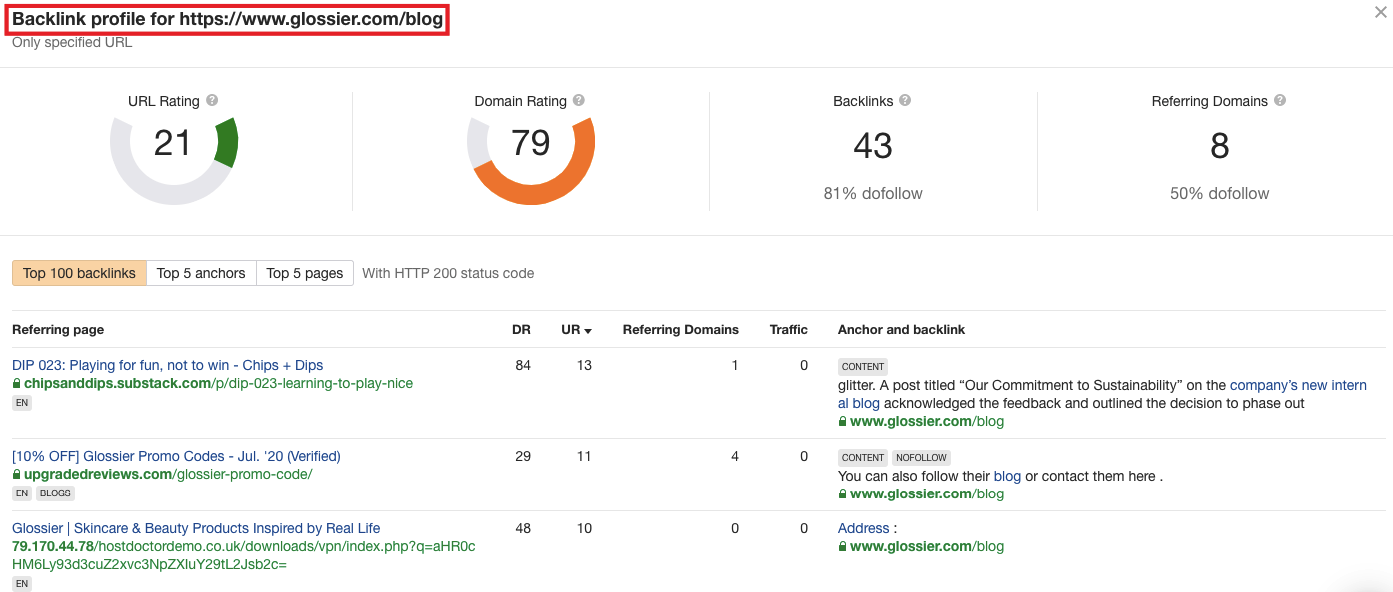Image resolution: width=1393 pixels, height=592 pixels.
Task: Click UR value 11 in promo codes row
Action: 584,456
